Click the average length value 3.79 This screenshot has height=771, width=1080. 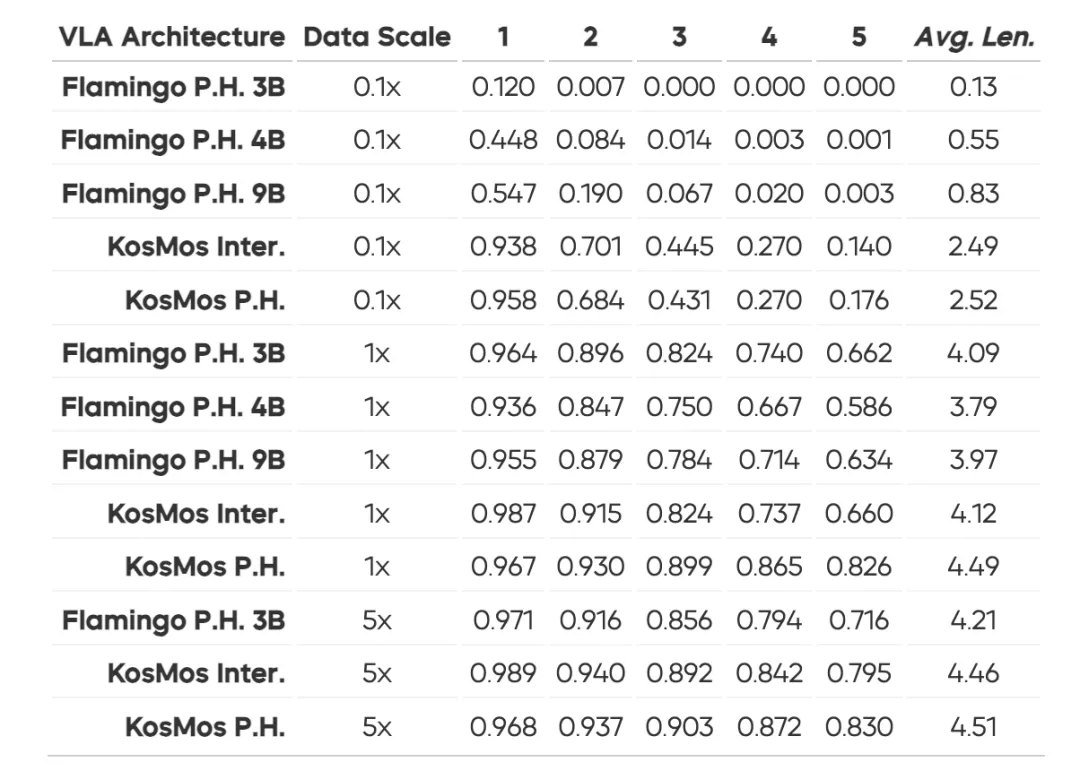973,407
